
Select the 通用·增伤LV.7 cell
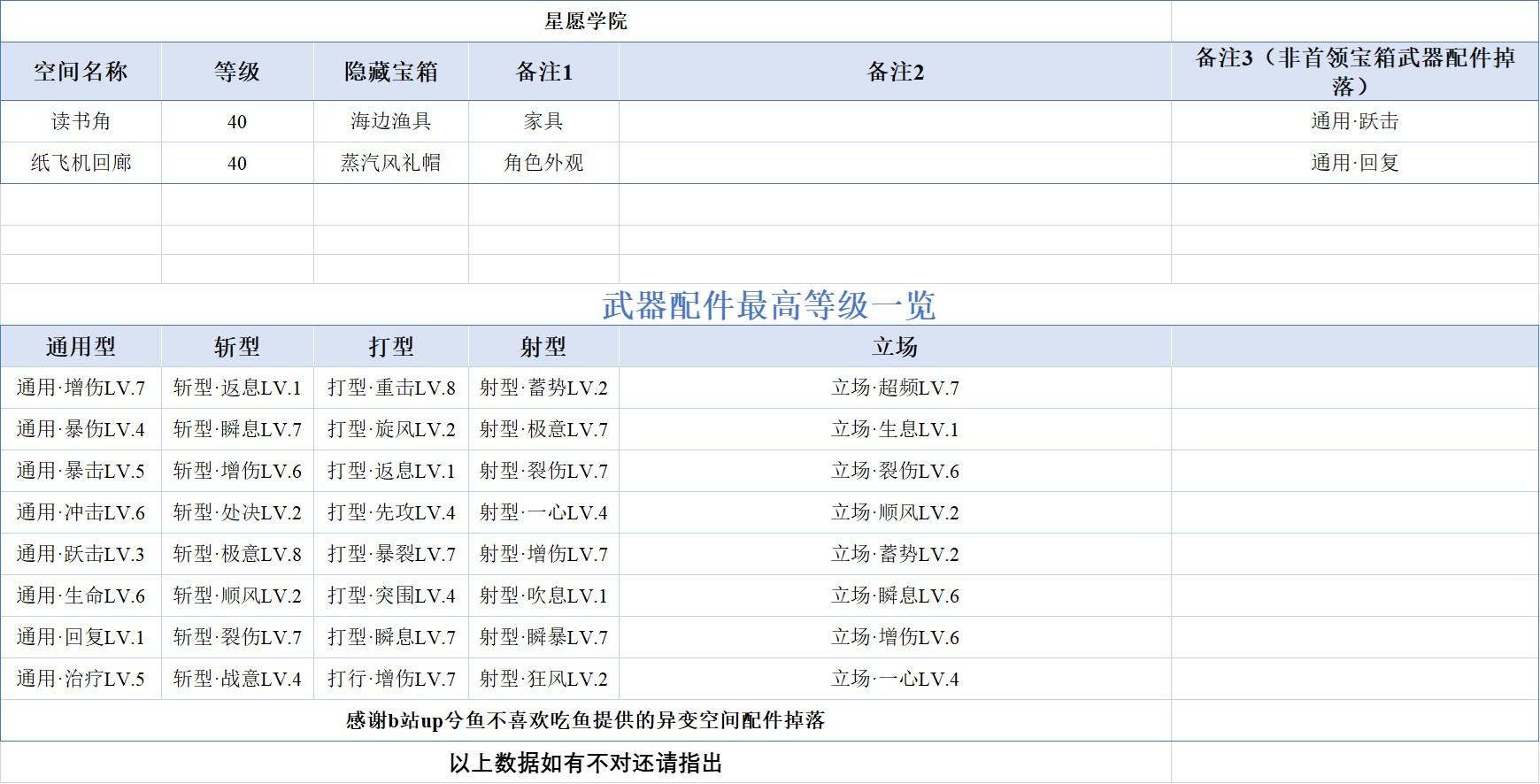point(81,388)
